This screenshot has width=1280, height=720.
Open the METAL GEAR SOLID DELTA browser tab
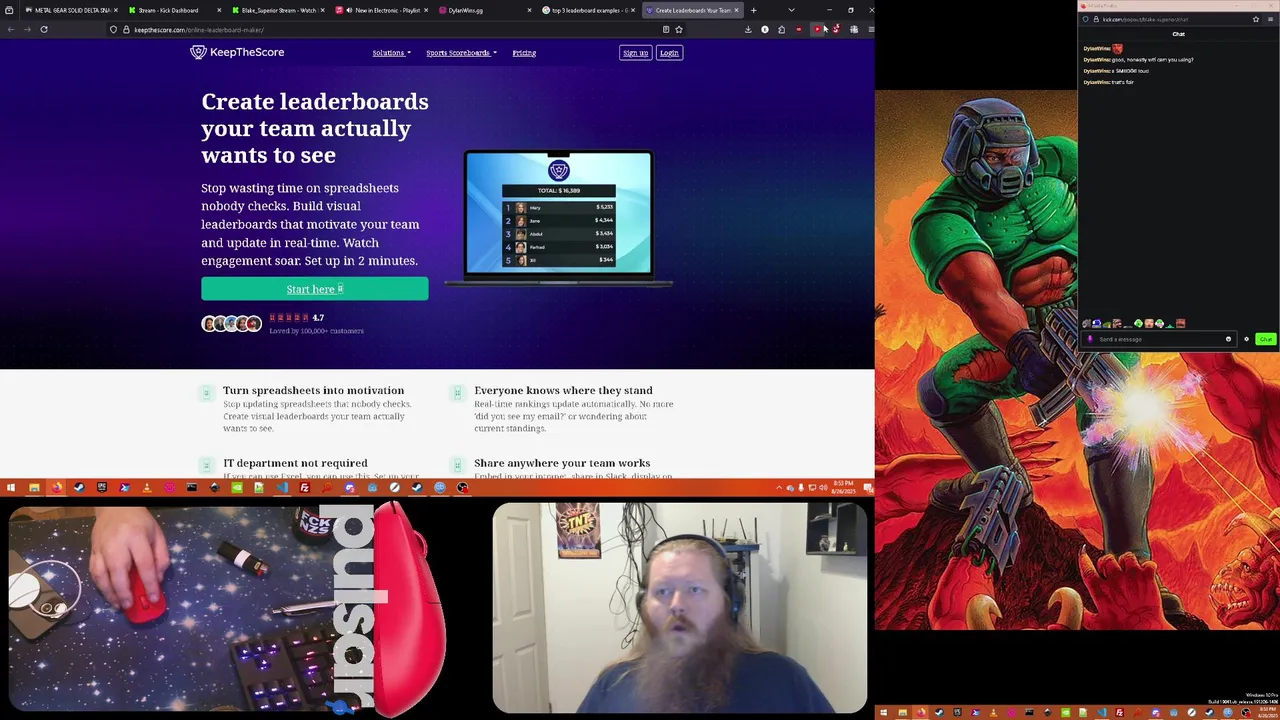point(70,10)
